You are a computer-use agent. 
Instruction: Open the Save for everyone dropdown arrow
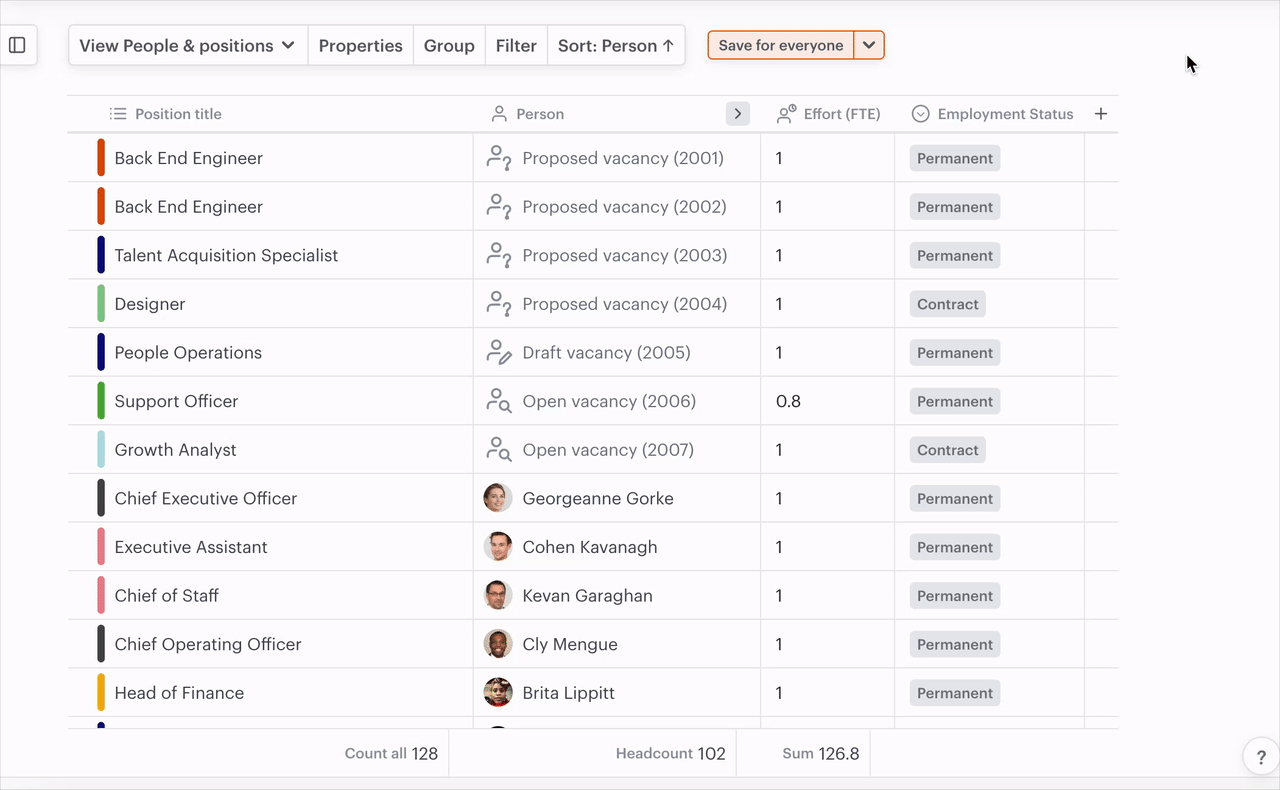point(869,45)
